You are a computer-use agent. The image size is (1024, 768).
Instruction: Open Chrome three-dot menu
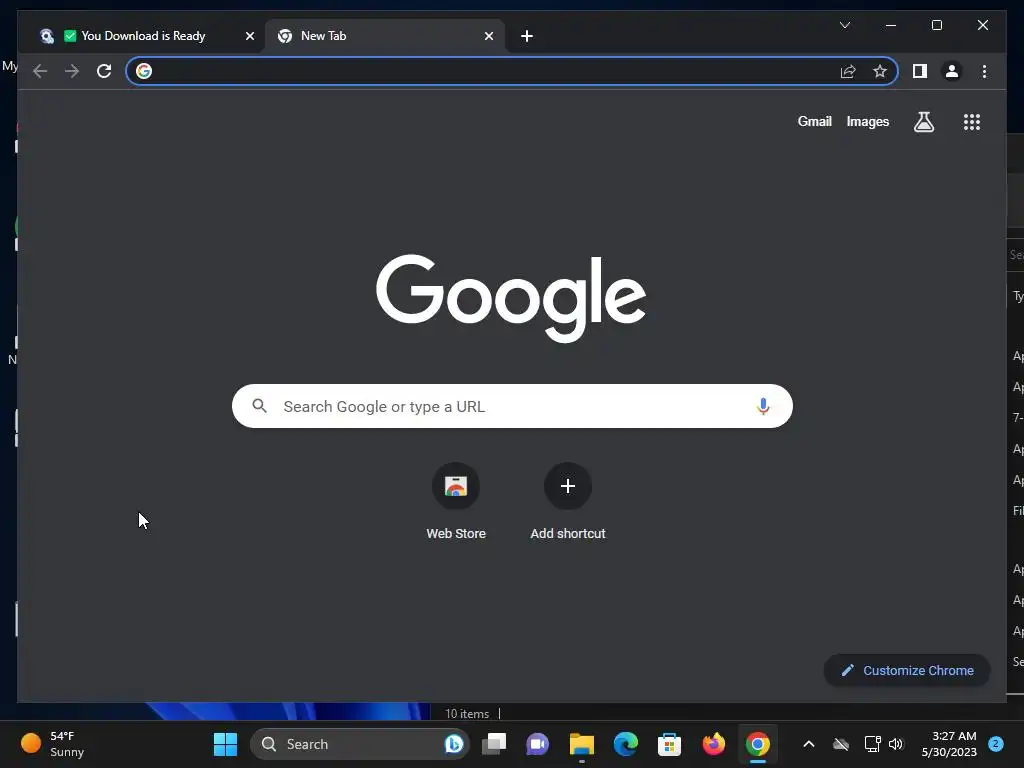[984, 71]
